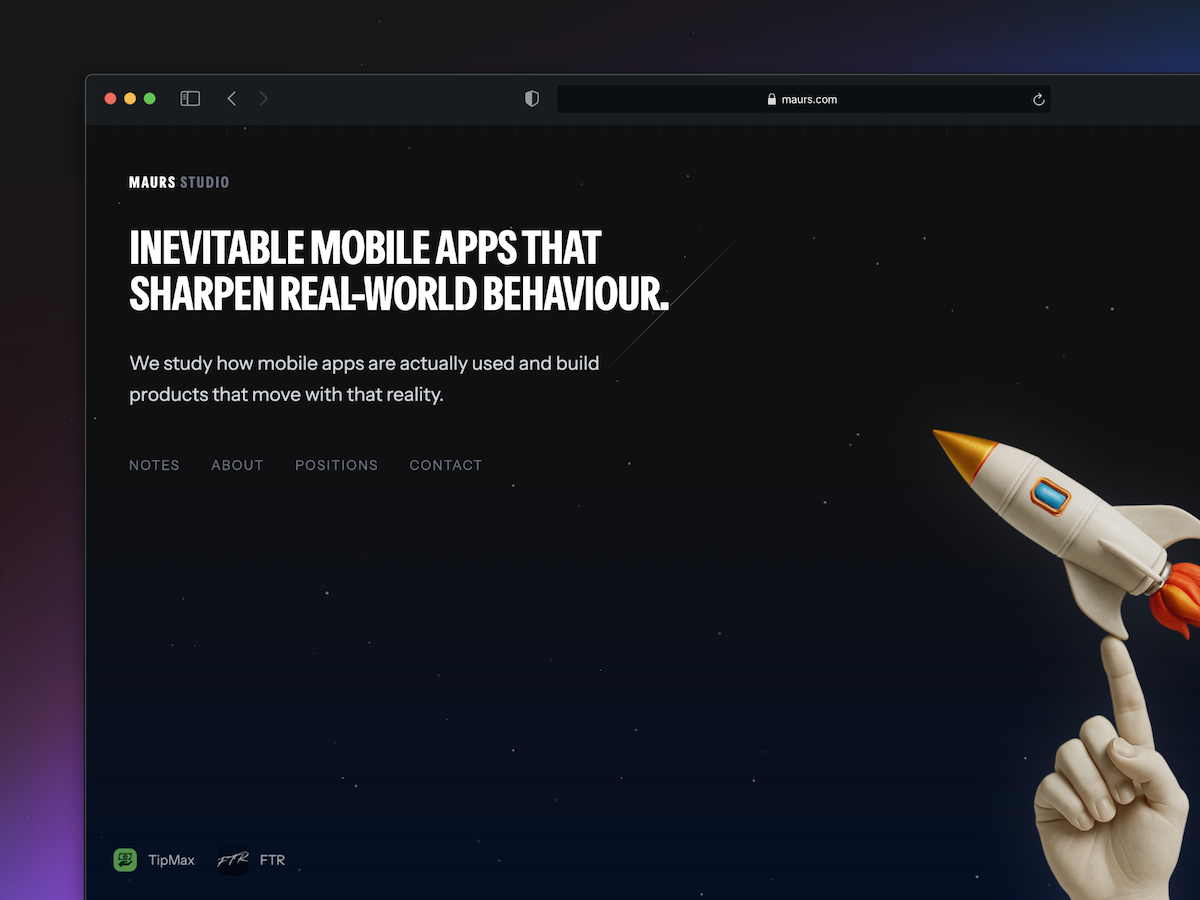Viewport: 1200px width, 900px height.
Task: Select the FTR text label
Action: (272, 860)
